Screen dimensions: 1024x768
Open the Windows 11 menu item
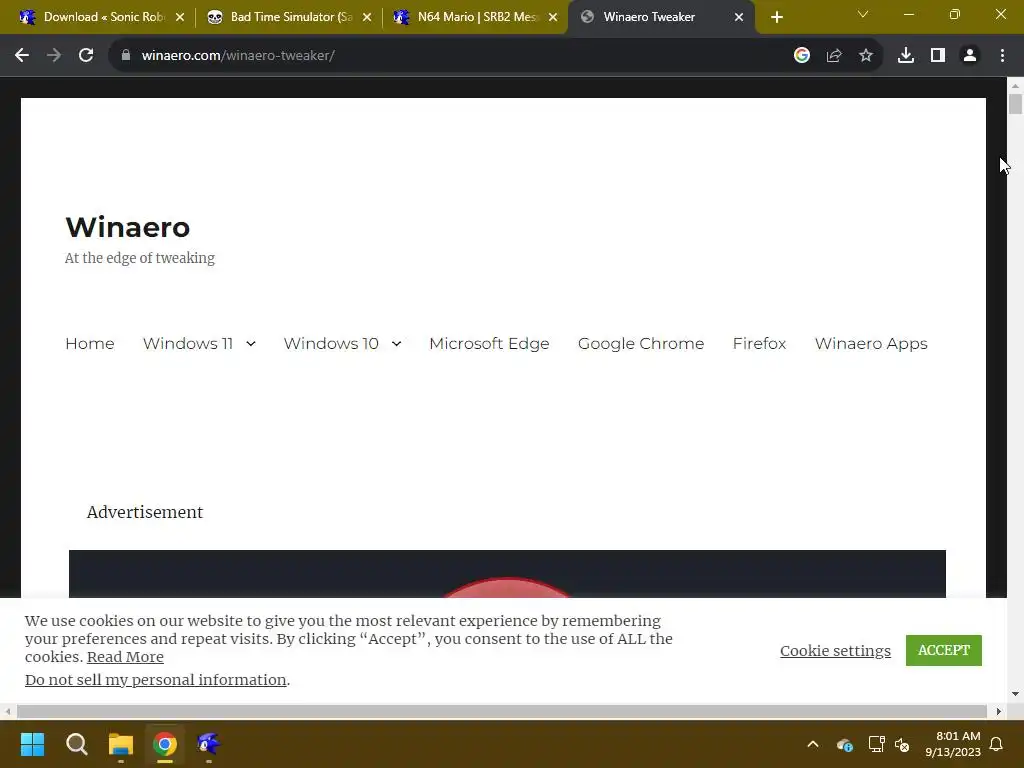188,344
